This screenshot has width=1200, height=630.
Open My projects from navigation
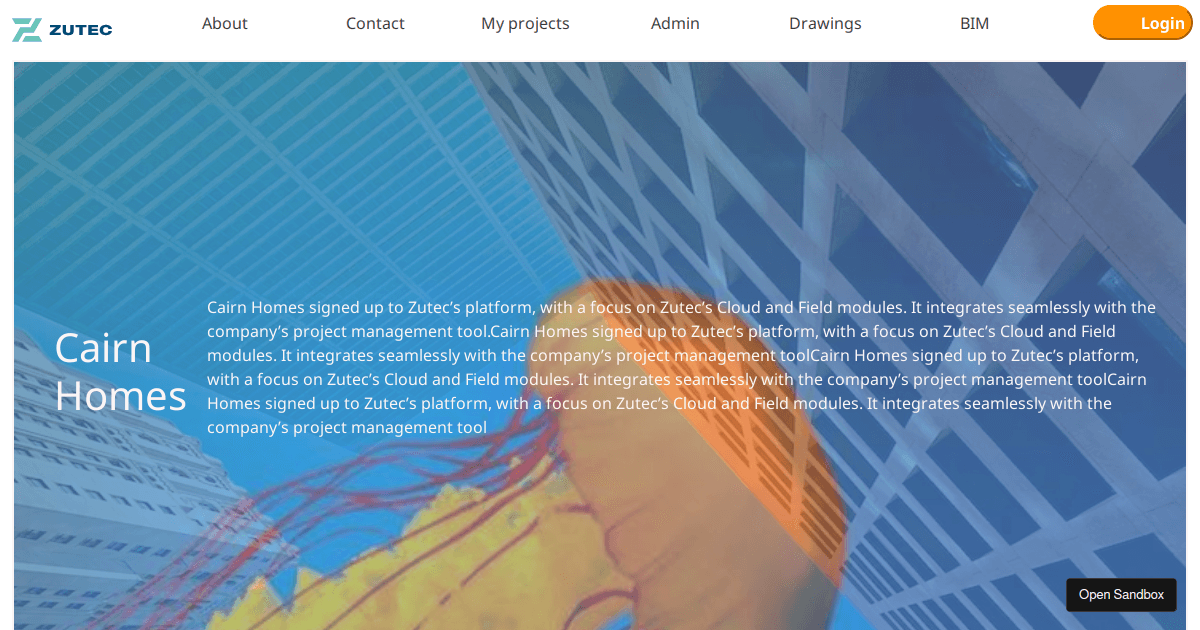(525, 23)
